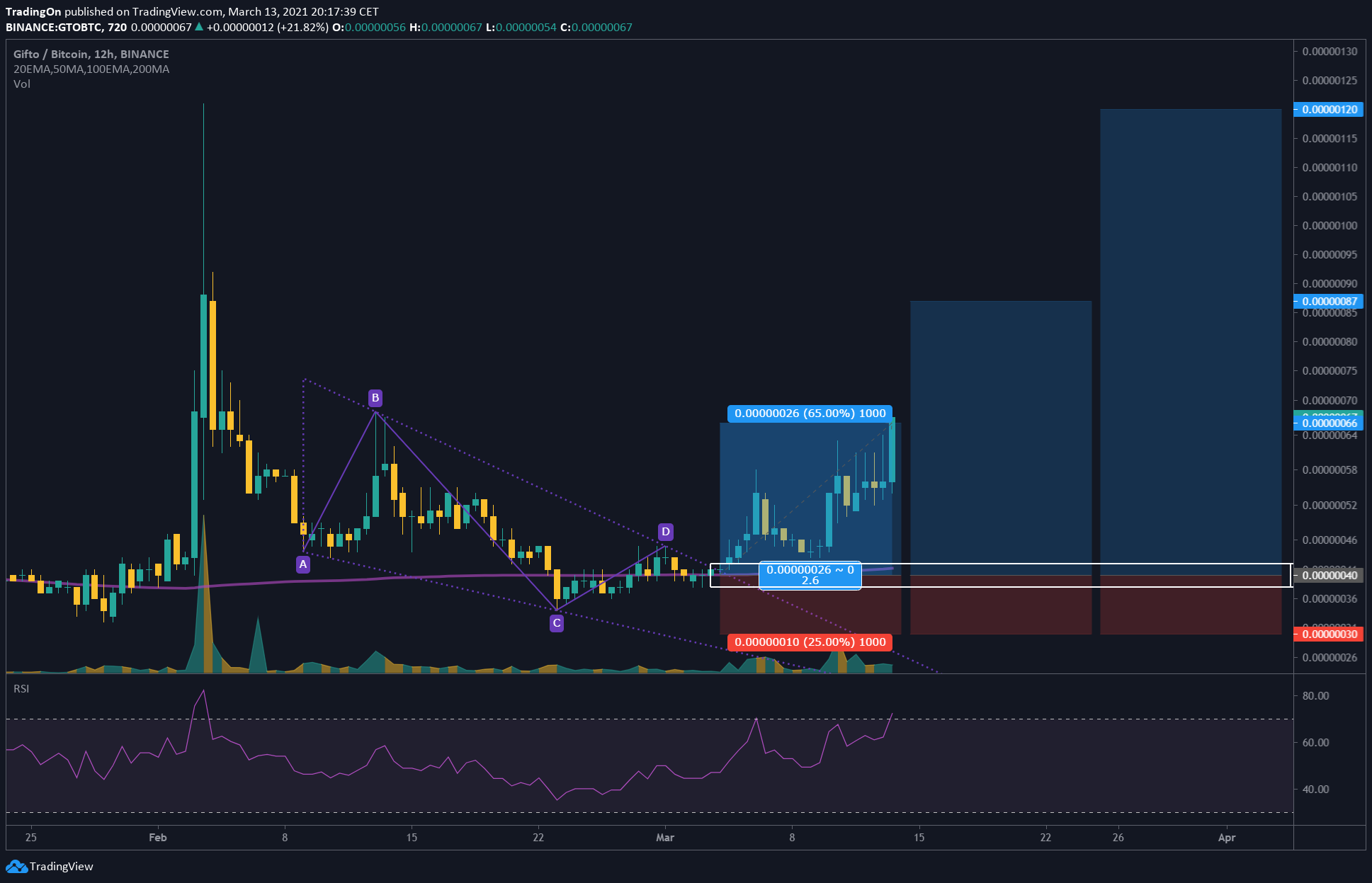Open the TradingView.com link in header

point(177,12)
